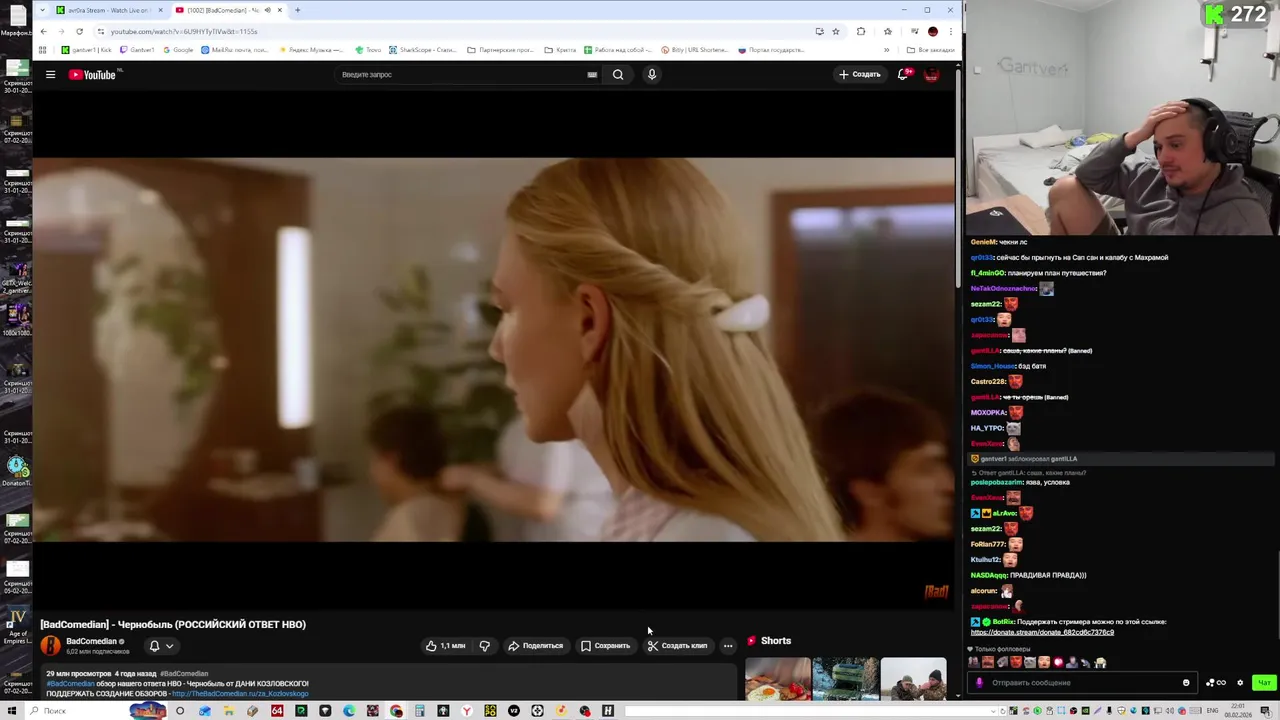
Task: Open the SharkScope bookmark
Action: (423, 50)
